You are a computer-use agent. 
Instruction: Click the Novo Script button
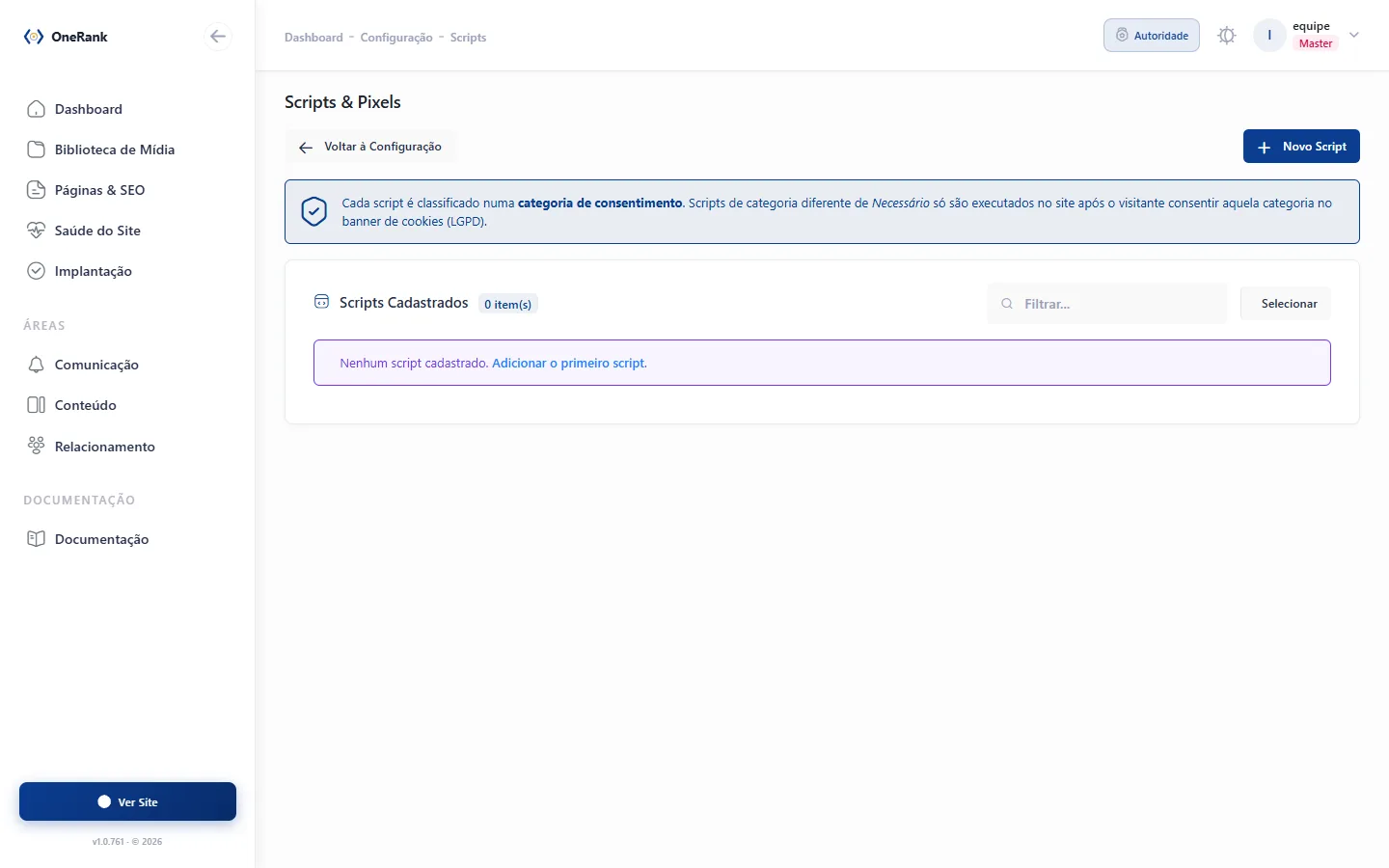(1301, 147)
